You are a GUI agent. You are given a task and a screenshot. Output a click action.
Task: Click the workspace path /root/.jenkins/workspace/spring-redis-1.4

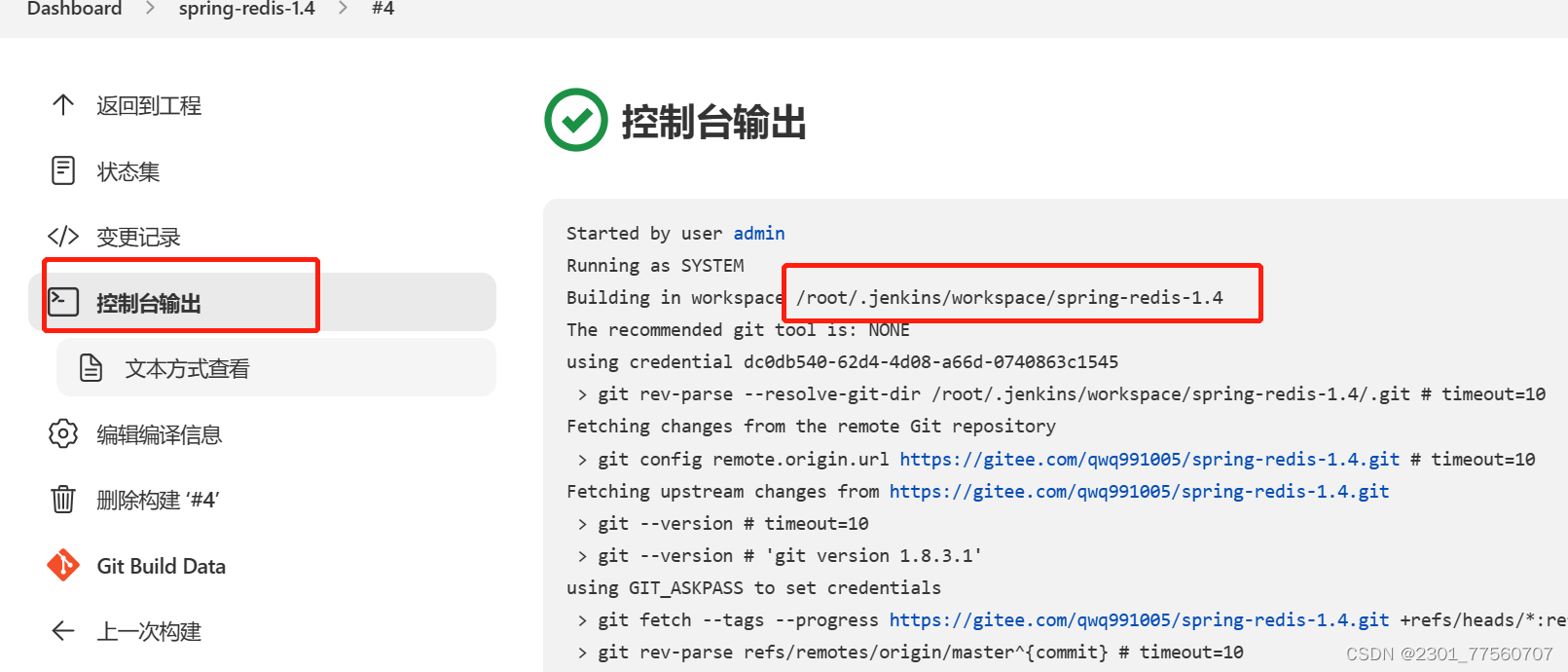(x=1009, y=297)
